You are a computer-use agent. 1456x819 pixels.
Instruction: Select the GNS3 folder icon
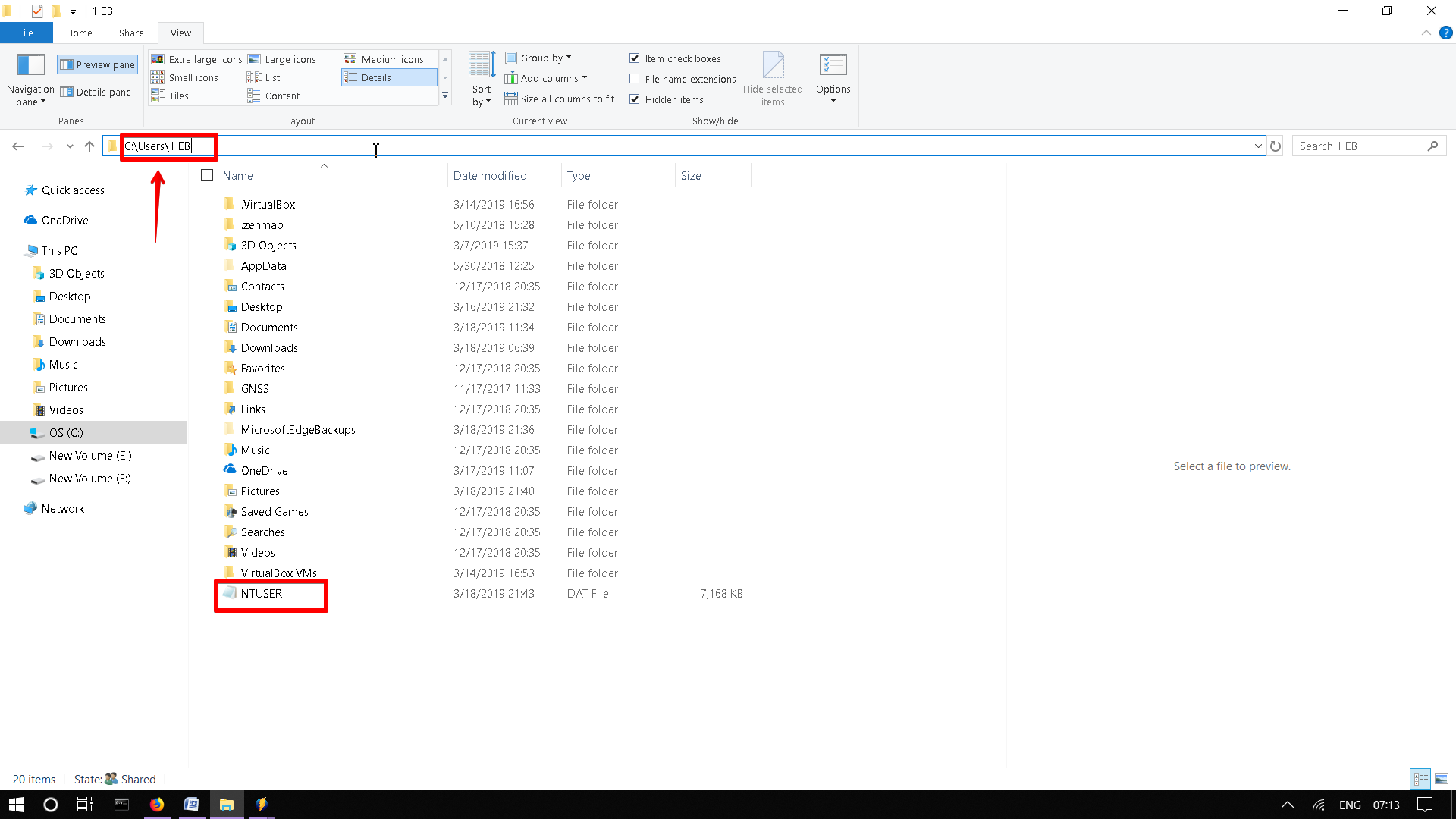tap(229, 388)
